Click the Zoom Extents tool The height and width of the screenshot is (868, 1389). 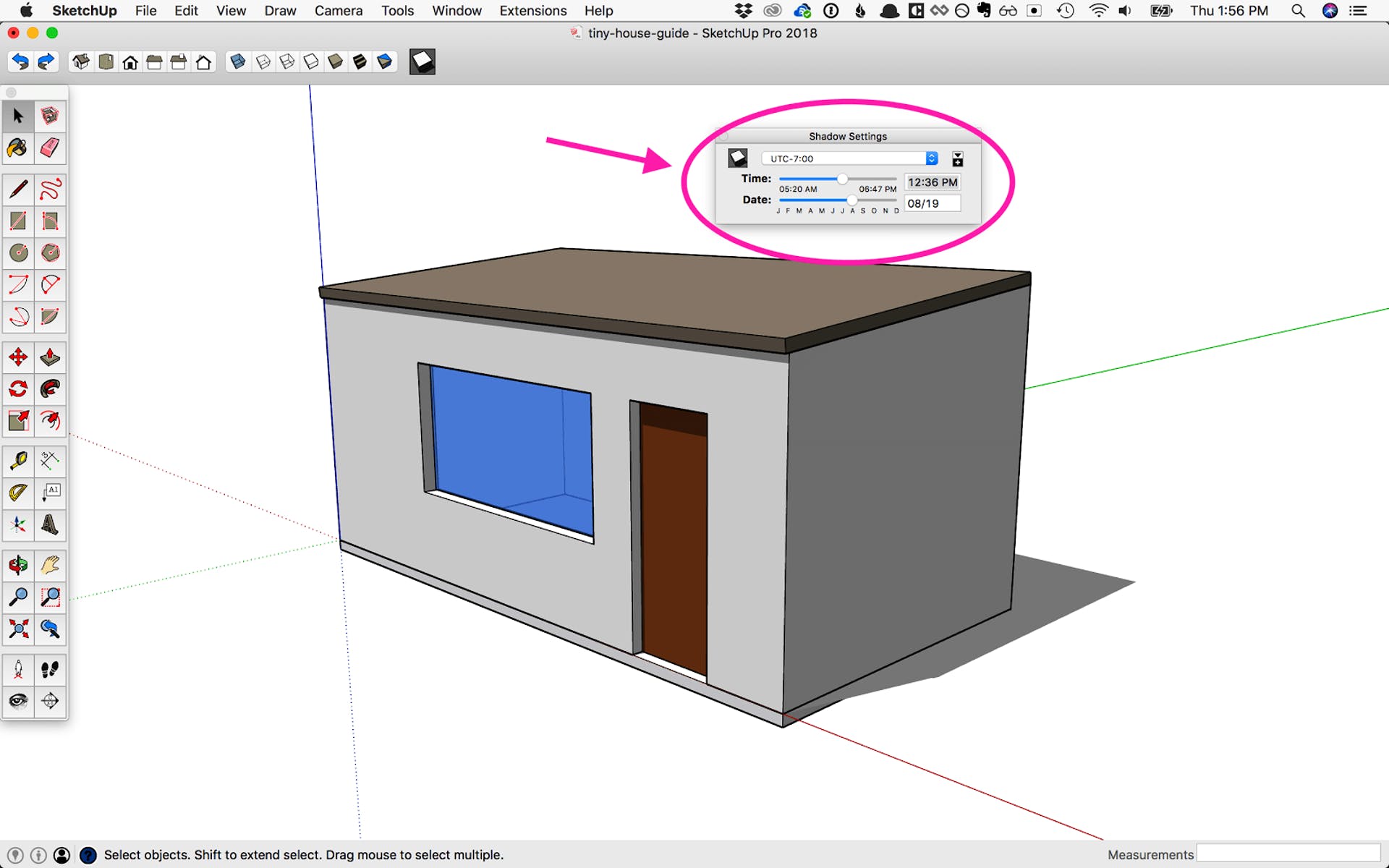[x=18, y=629]
